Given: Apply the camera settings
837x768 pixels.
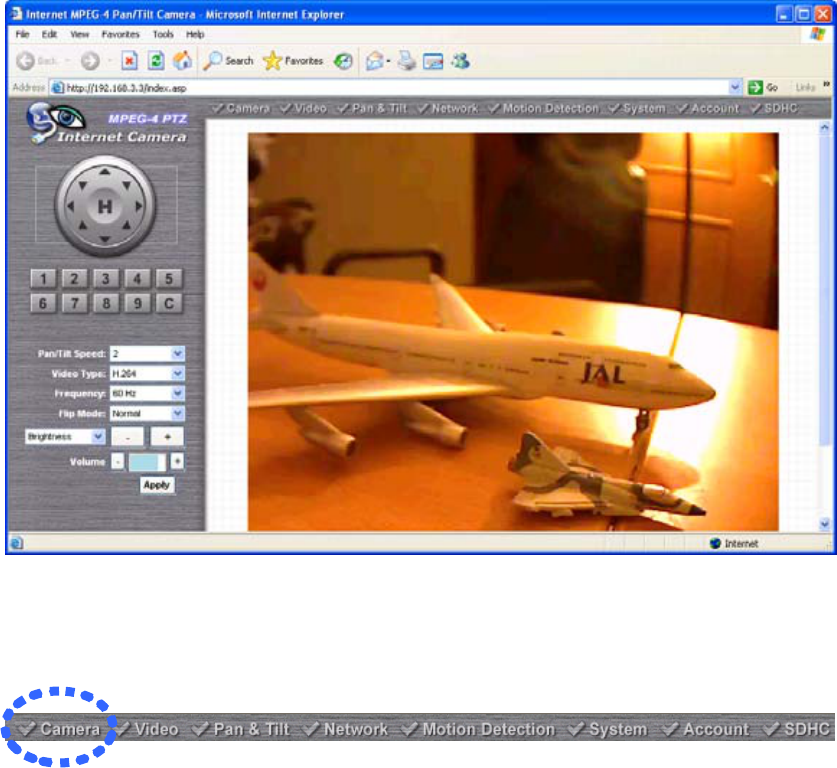Looking at the screenshot, I should [x=157, y=485].
